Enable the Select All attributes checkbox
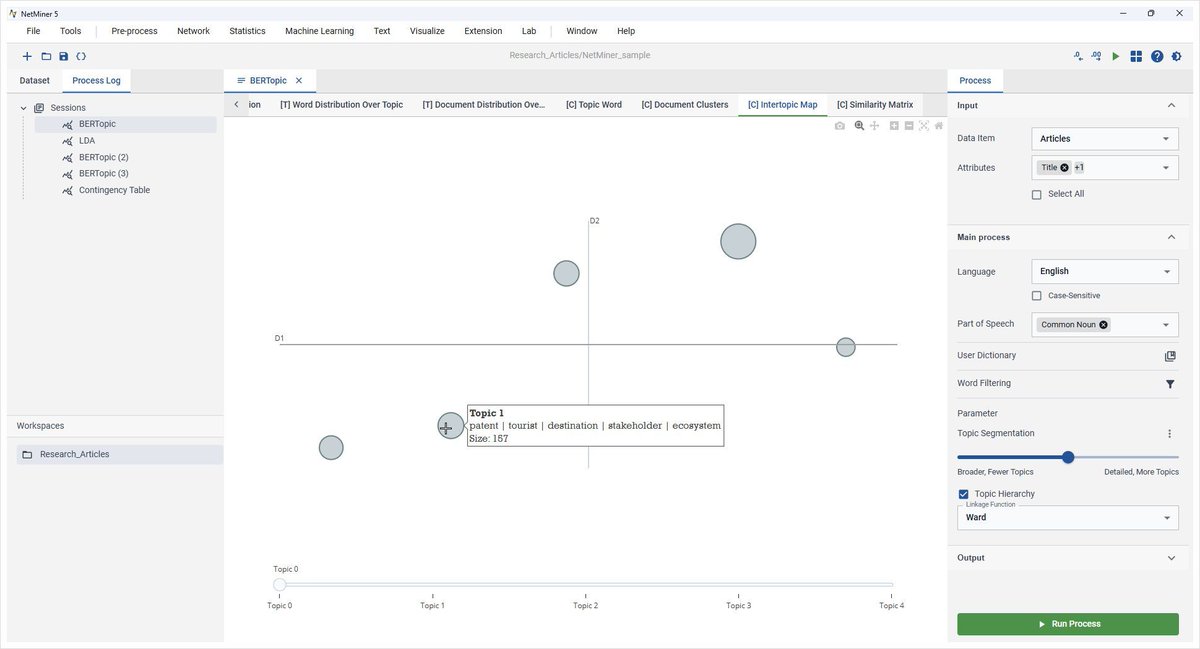1200x649 pixels. tap(1037, 193)
